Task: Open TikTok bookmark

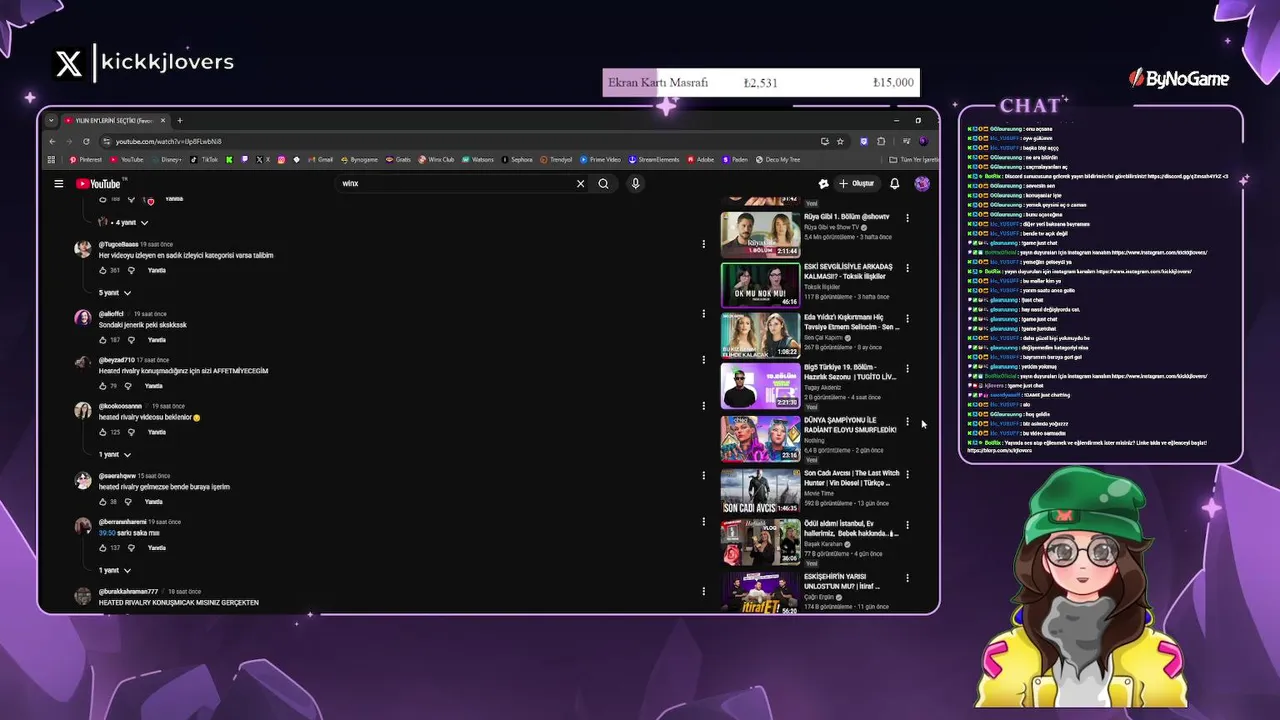Action: 205,160
